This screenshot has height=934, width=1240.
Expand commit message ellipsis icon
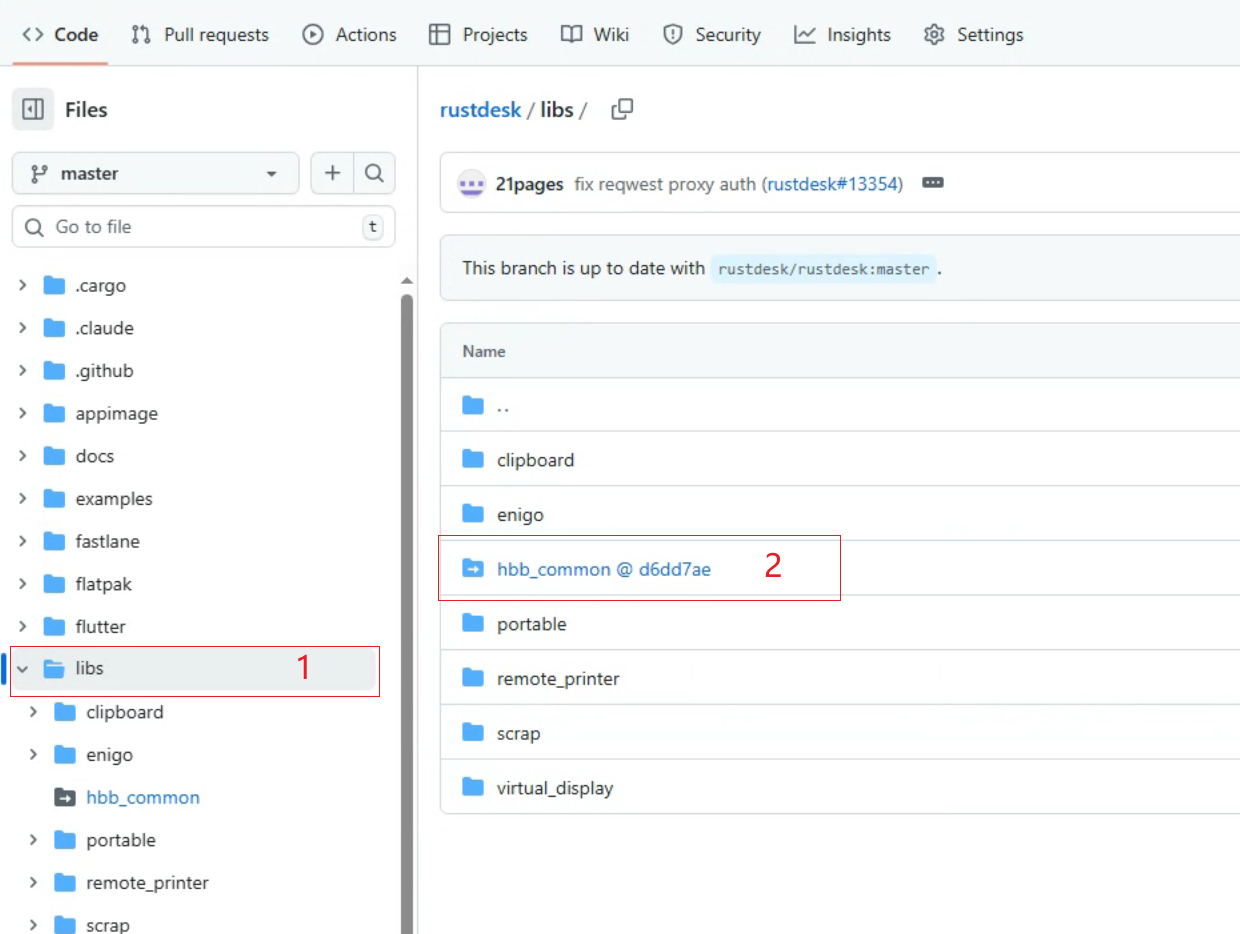point(932,183)
